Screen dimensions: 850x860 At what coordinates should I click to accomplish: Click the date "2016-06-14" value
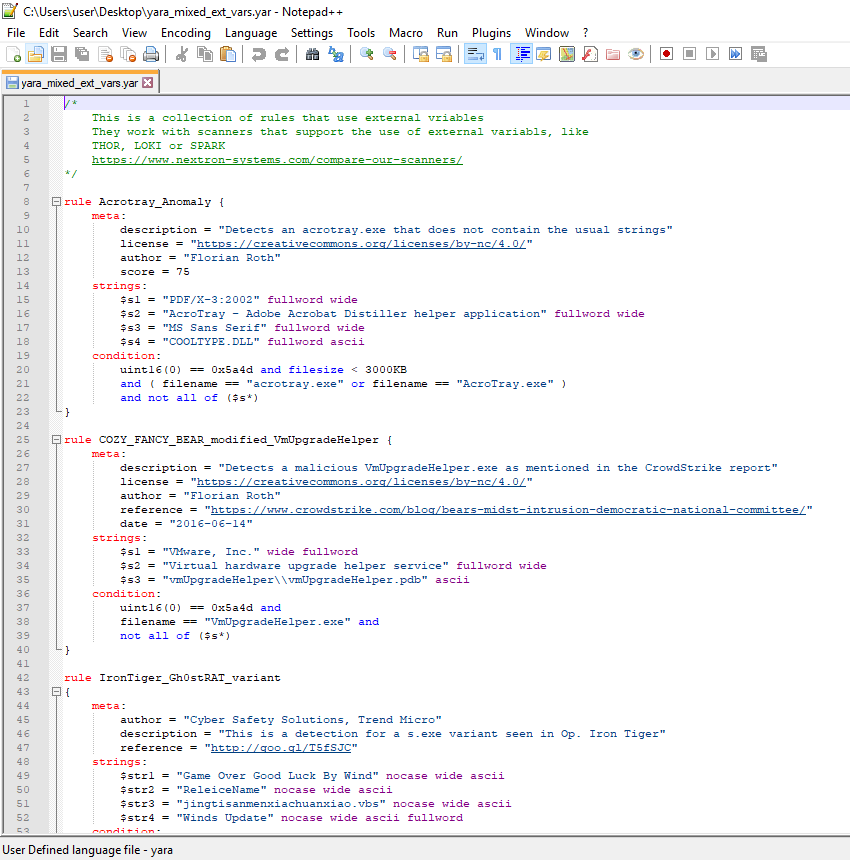click(211, 524)
